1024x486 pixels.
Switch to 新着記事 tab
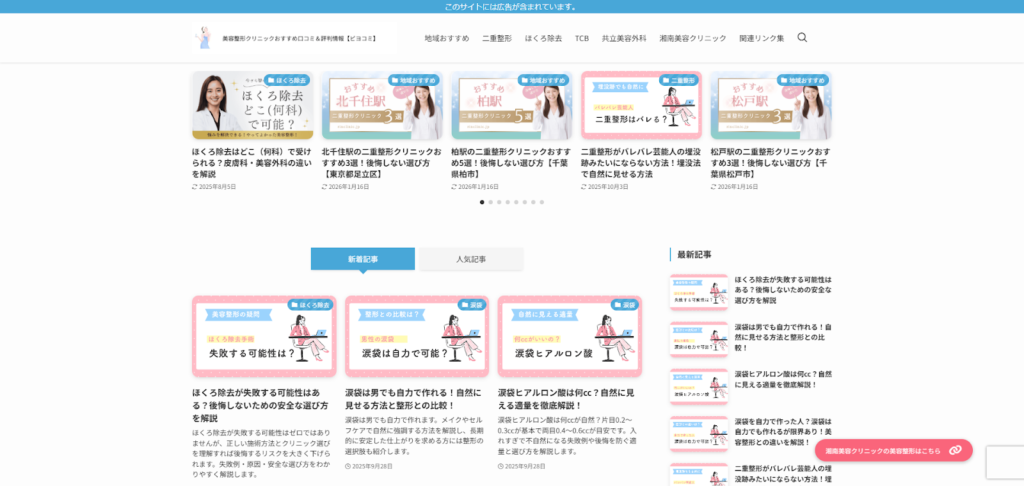(362, 259)
